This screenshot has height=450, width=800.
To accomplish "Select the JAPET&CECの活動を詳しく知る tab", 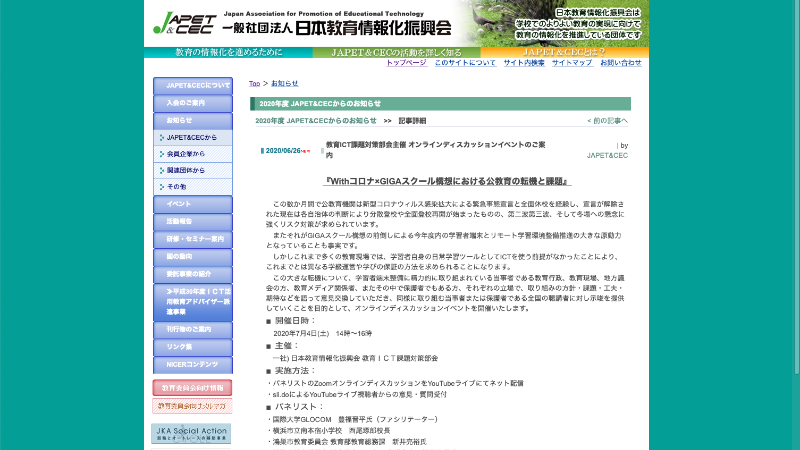I will (396, 52).
